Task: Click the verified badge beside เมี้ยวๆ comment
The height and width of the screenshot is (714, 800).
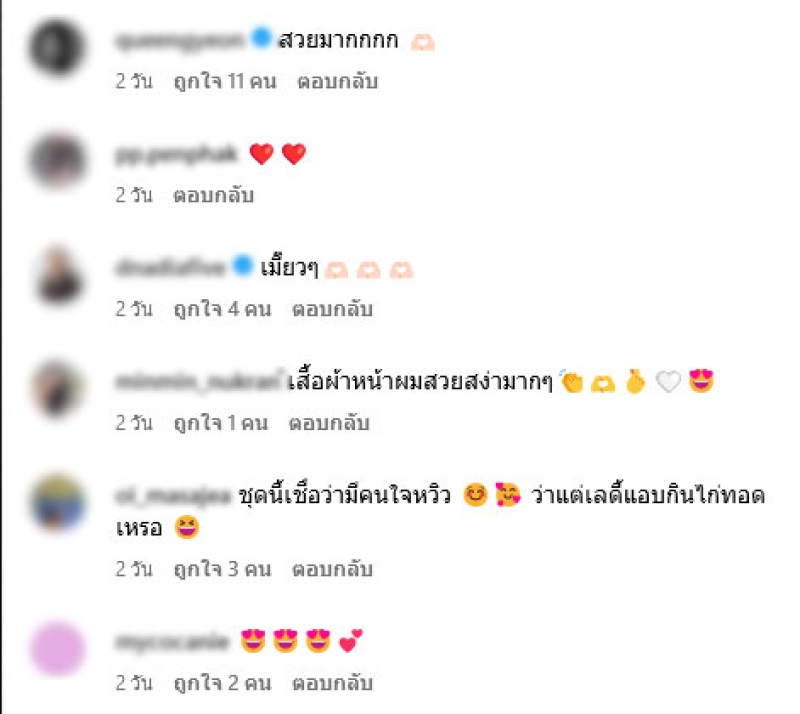Action: 243,265
